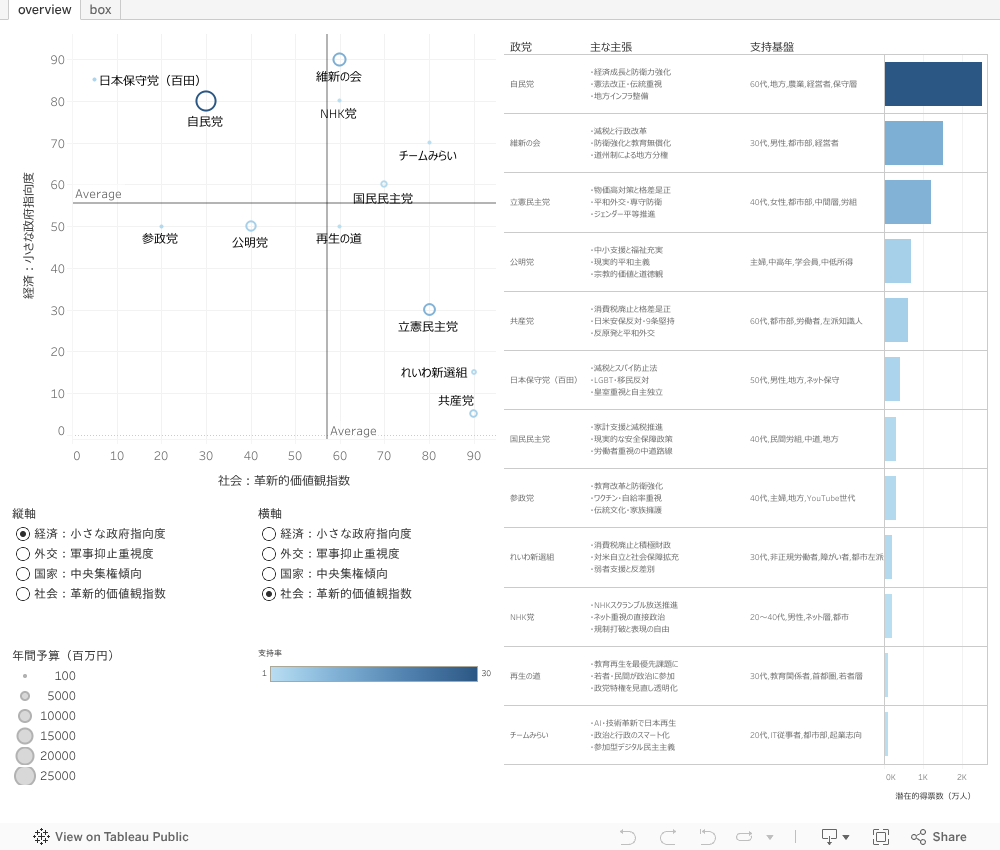Viewport: 1000px width, 850px height.
Task: Click the 自民党 bar in vote chart
Action: [933, 84]
